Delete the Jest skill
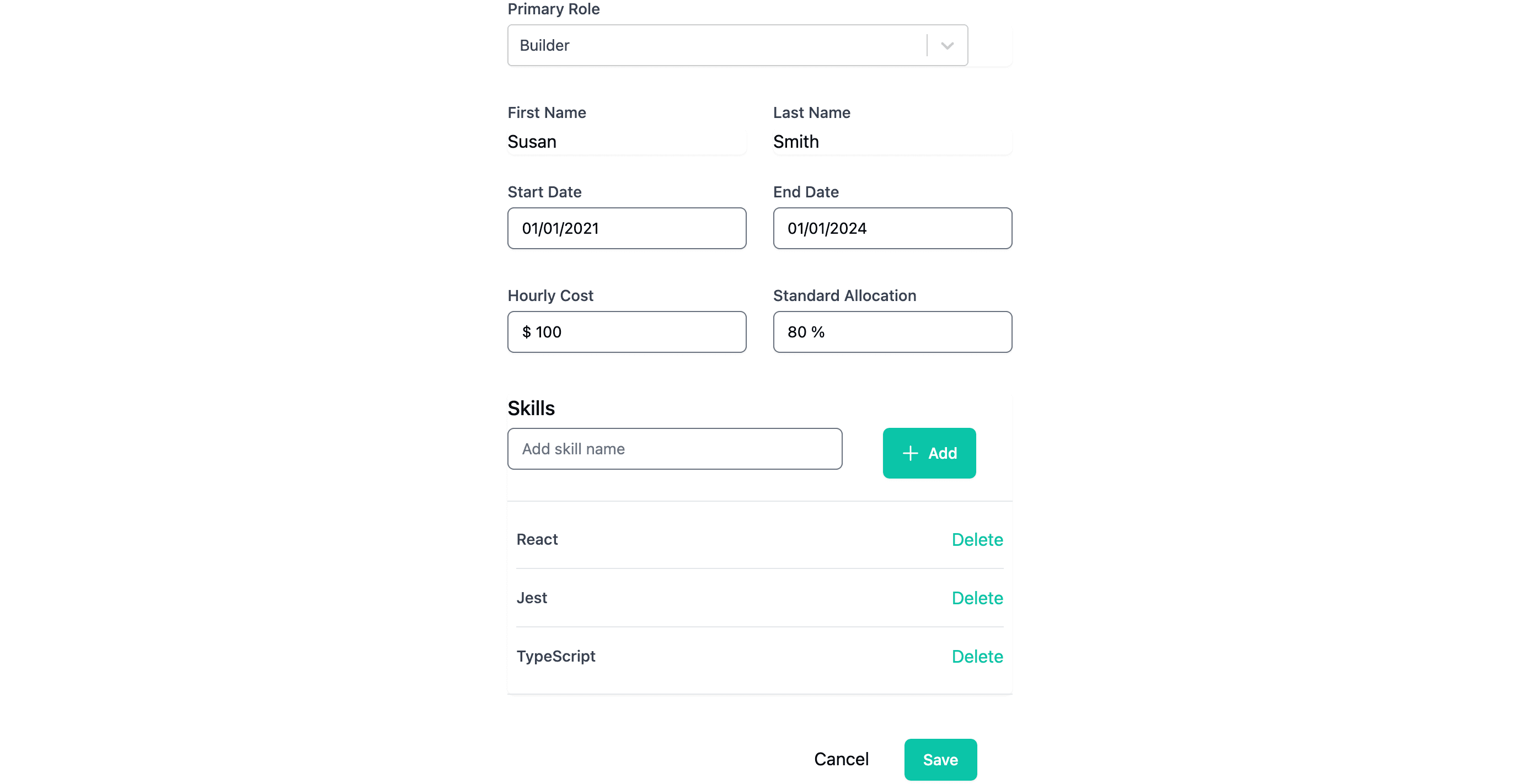 [977, 598]
